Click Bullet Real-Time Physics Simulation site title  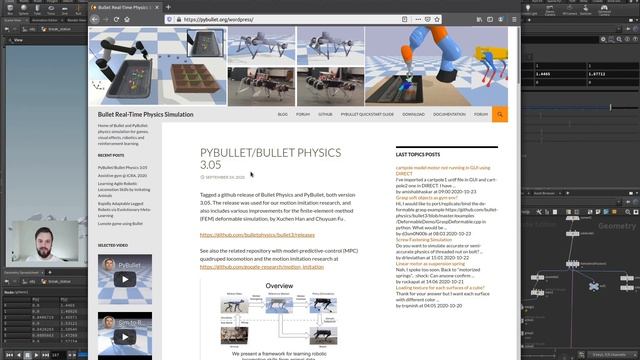point(146,114)
